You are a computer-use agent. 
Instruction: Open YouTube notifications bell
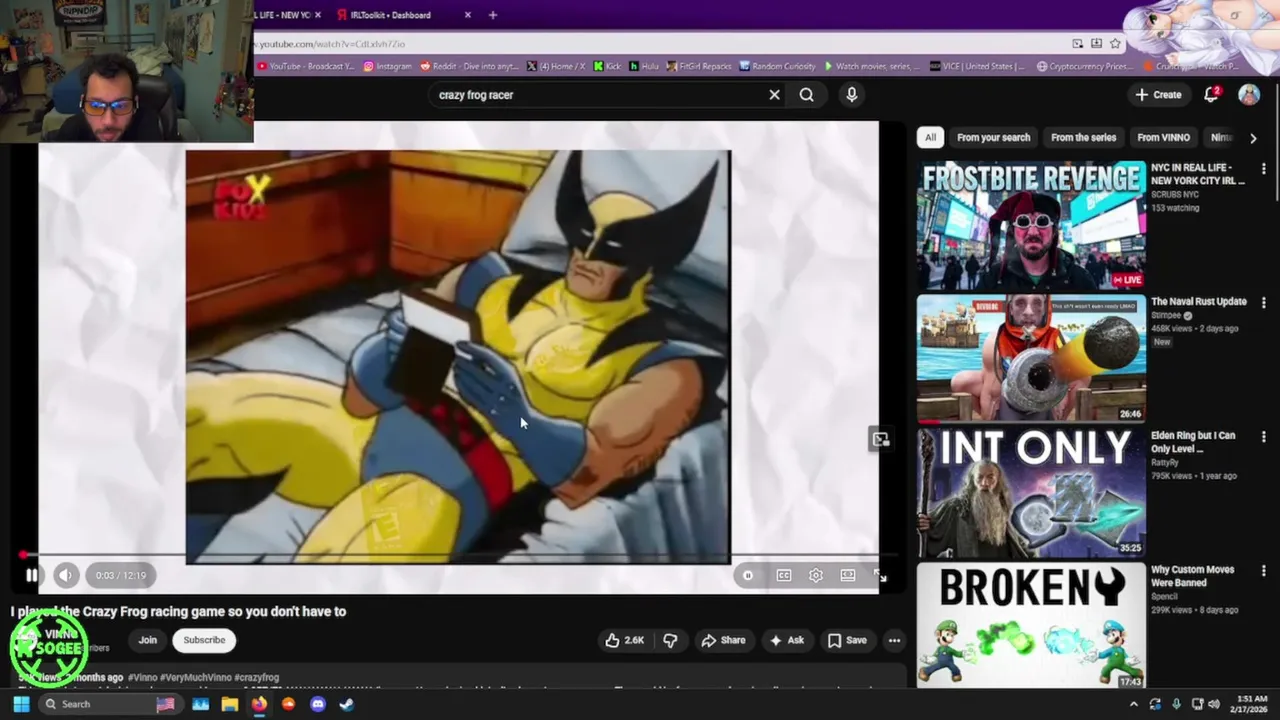click(x=1211, y=94)
